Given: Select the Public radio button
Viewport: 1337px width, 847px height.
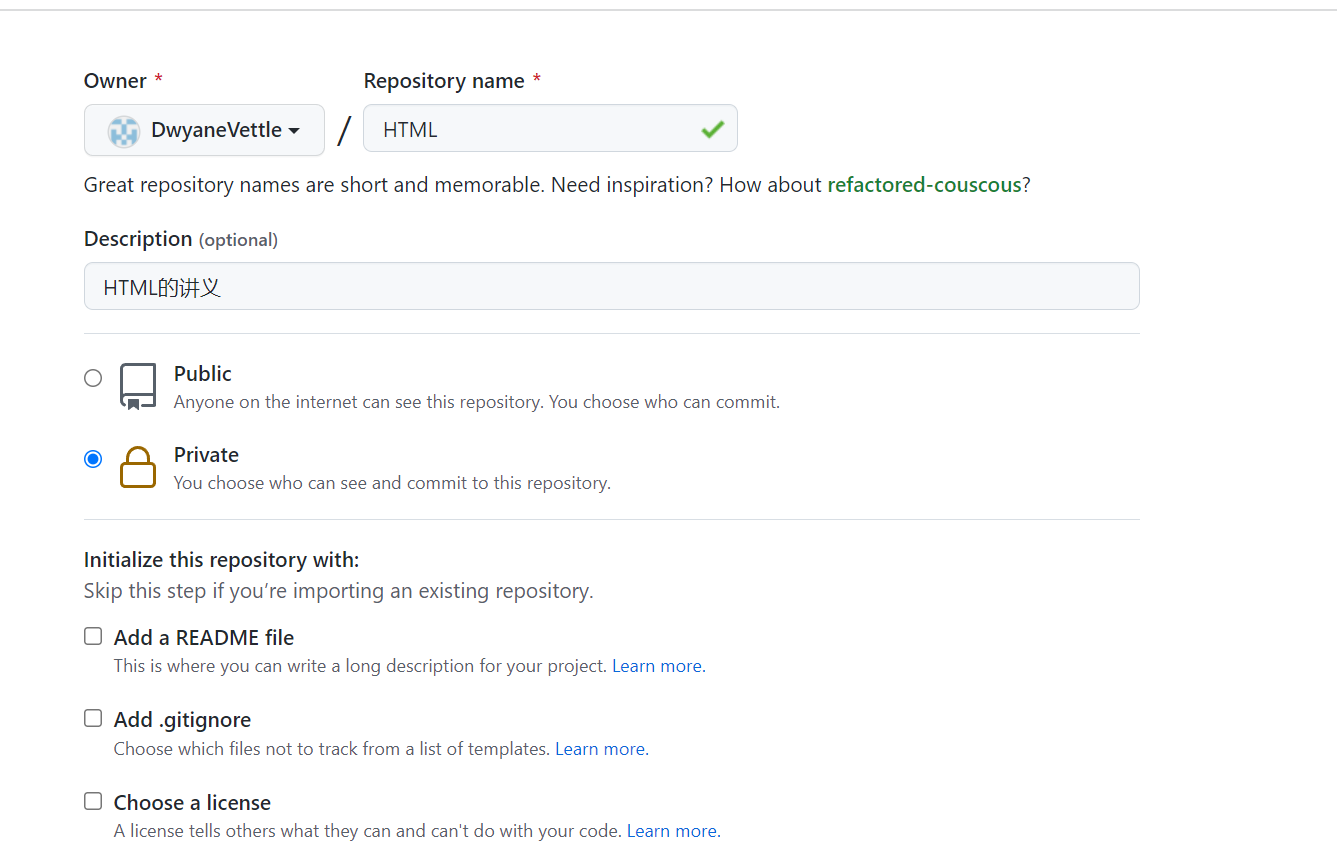Looking at the screenshot, I should coord(93,378).
